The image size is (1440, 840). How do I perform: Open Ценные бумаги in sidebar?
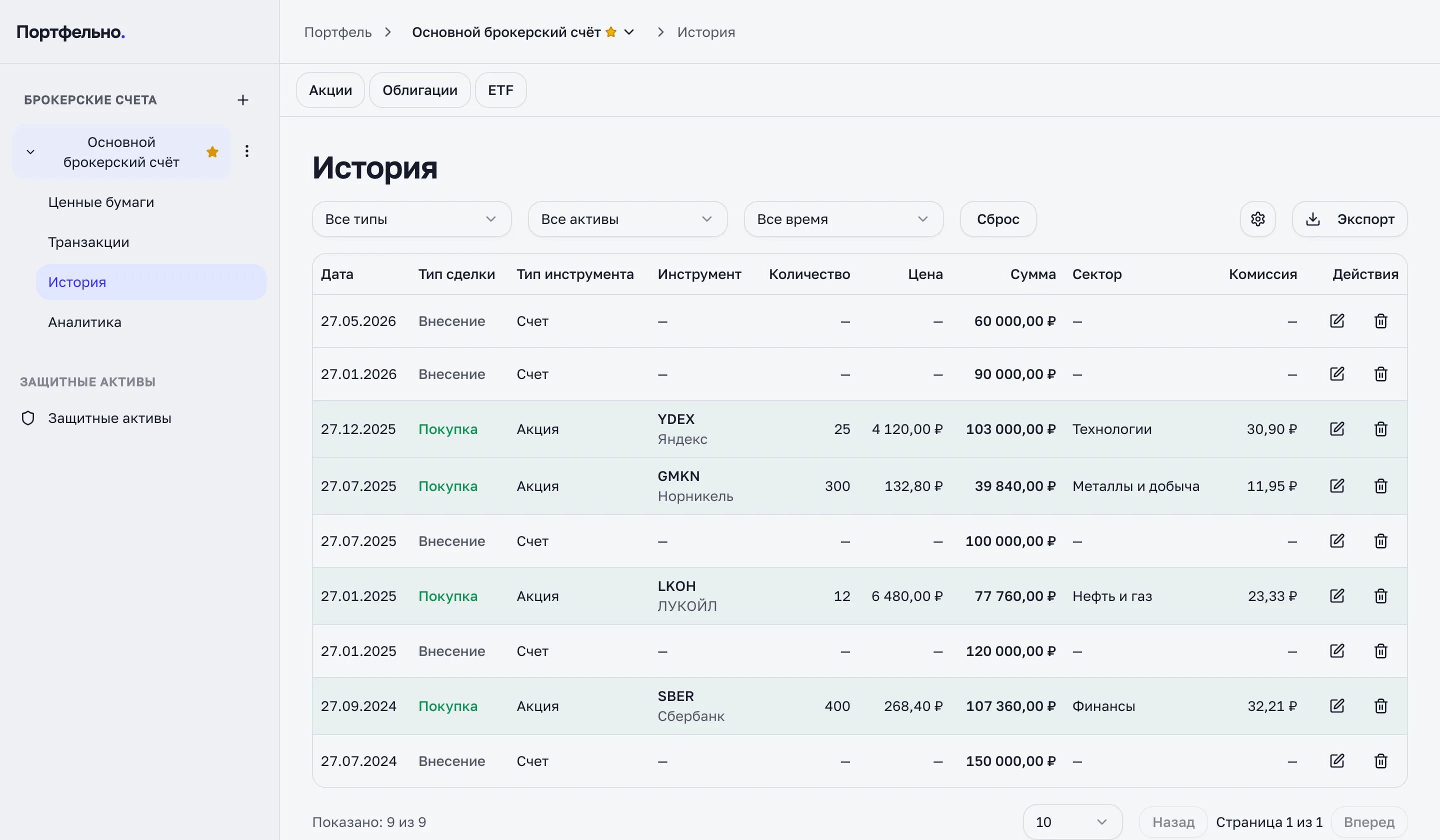coord(101,202)
